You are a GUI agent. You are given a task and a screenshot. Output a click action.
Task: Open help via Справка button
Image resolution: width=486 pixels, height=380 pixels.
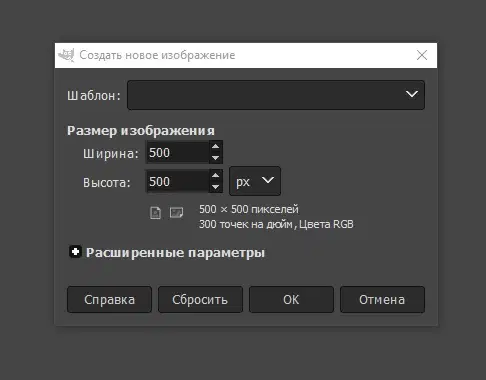click(109, 299)
